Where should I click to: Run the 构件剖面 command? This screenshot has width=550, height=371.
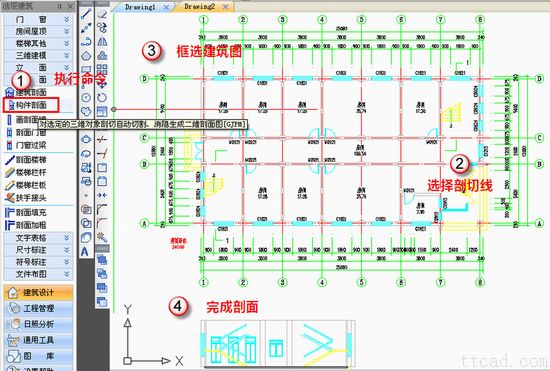click(31, 105)
